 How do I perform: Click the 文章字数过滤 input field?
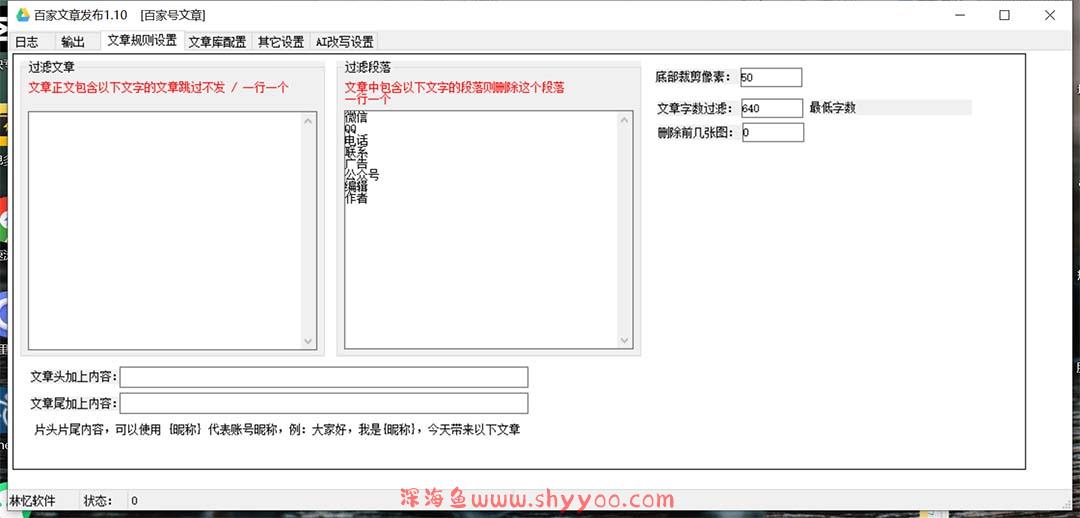click(771, 108)
